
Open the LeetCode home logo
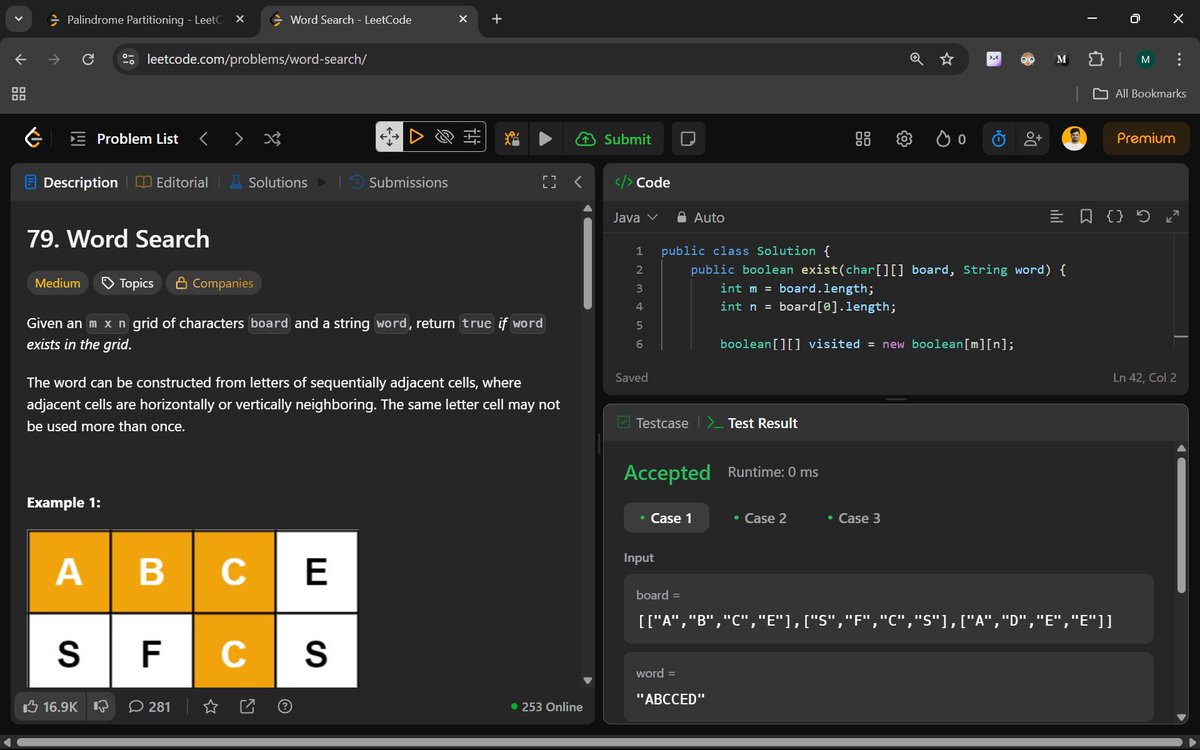click(x=33, y=138)
